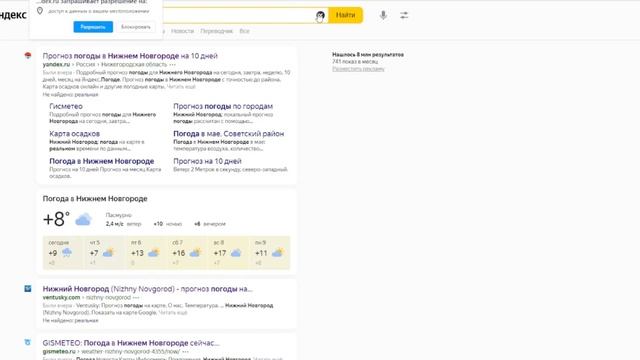
Task: Click the location pin icon in permission popup
Action: point(40,11)
